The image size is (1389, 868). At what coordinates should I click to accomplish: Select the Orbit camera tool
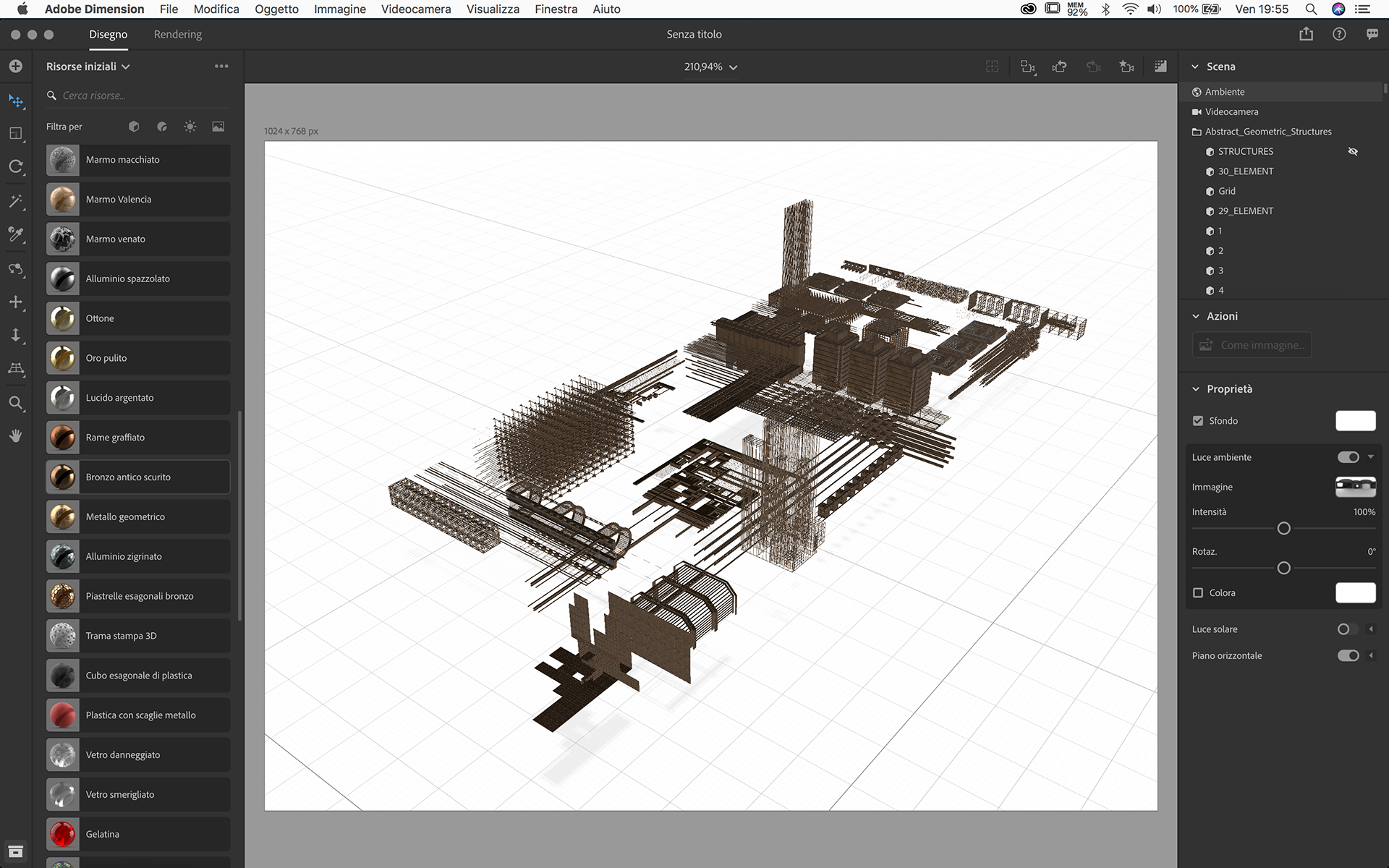(16, 269)
